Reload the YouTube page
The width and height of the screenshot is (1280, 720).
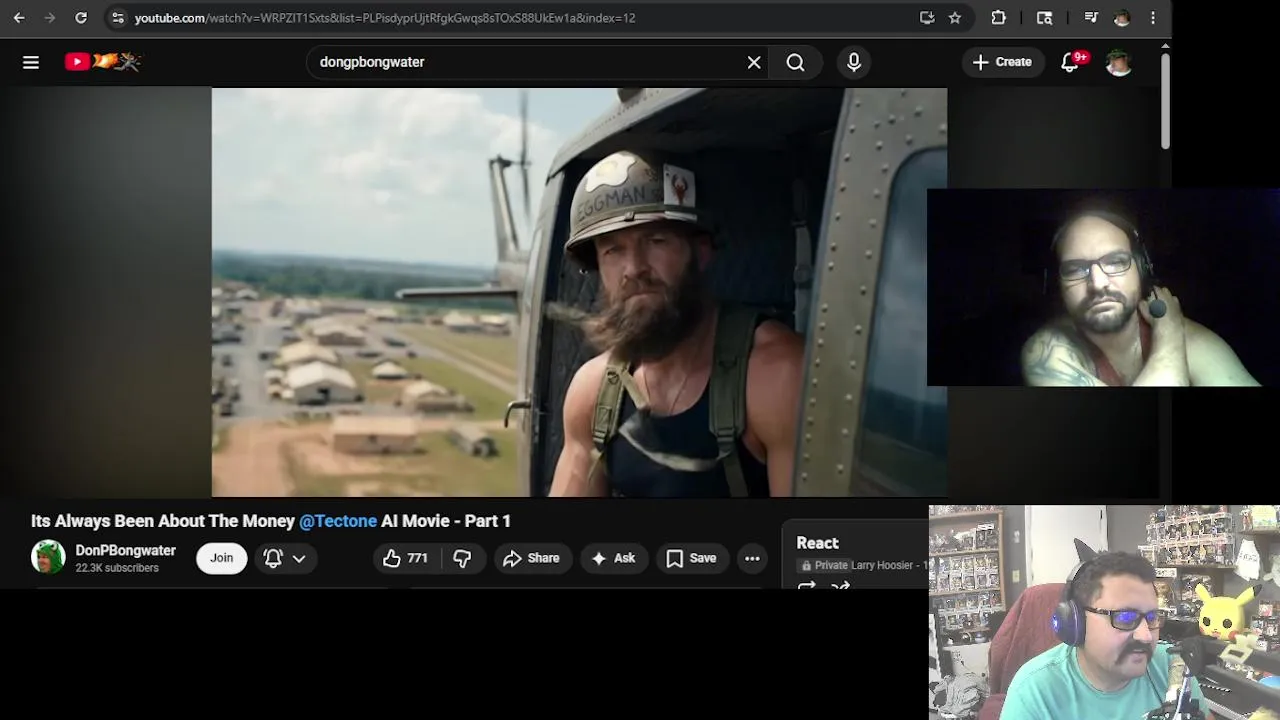pyautogui.click(x=81, y=18)
